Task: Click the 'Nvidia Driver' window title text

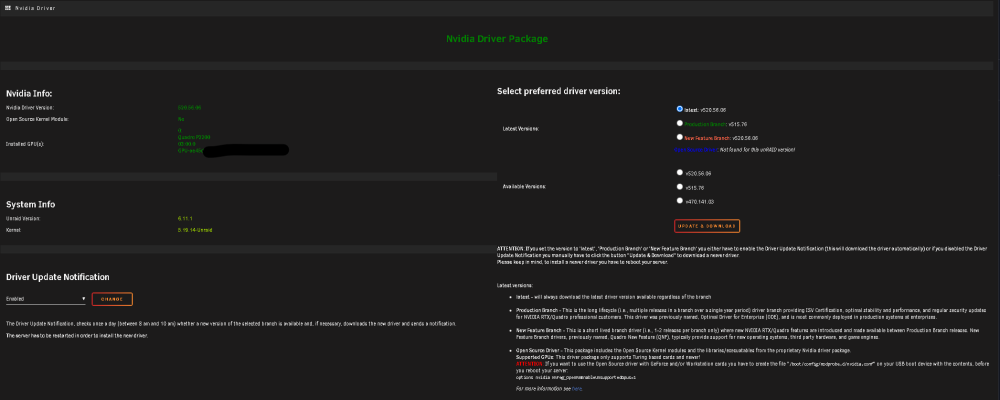Action: (35, 8)
